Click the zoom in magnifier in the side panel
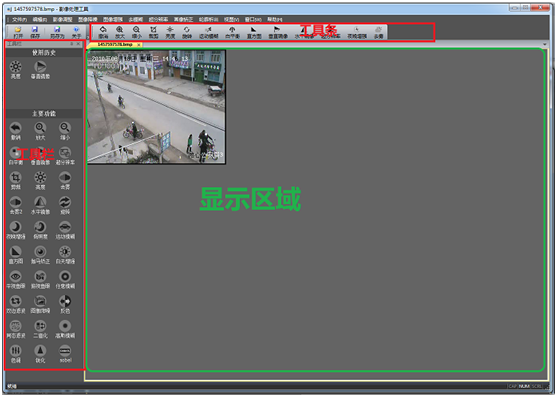 click(40, 131)
